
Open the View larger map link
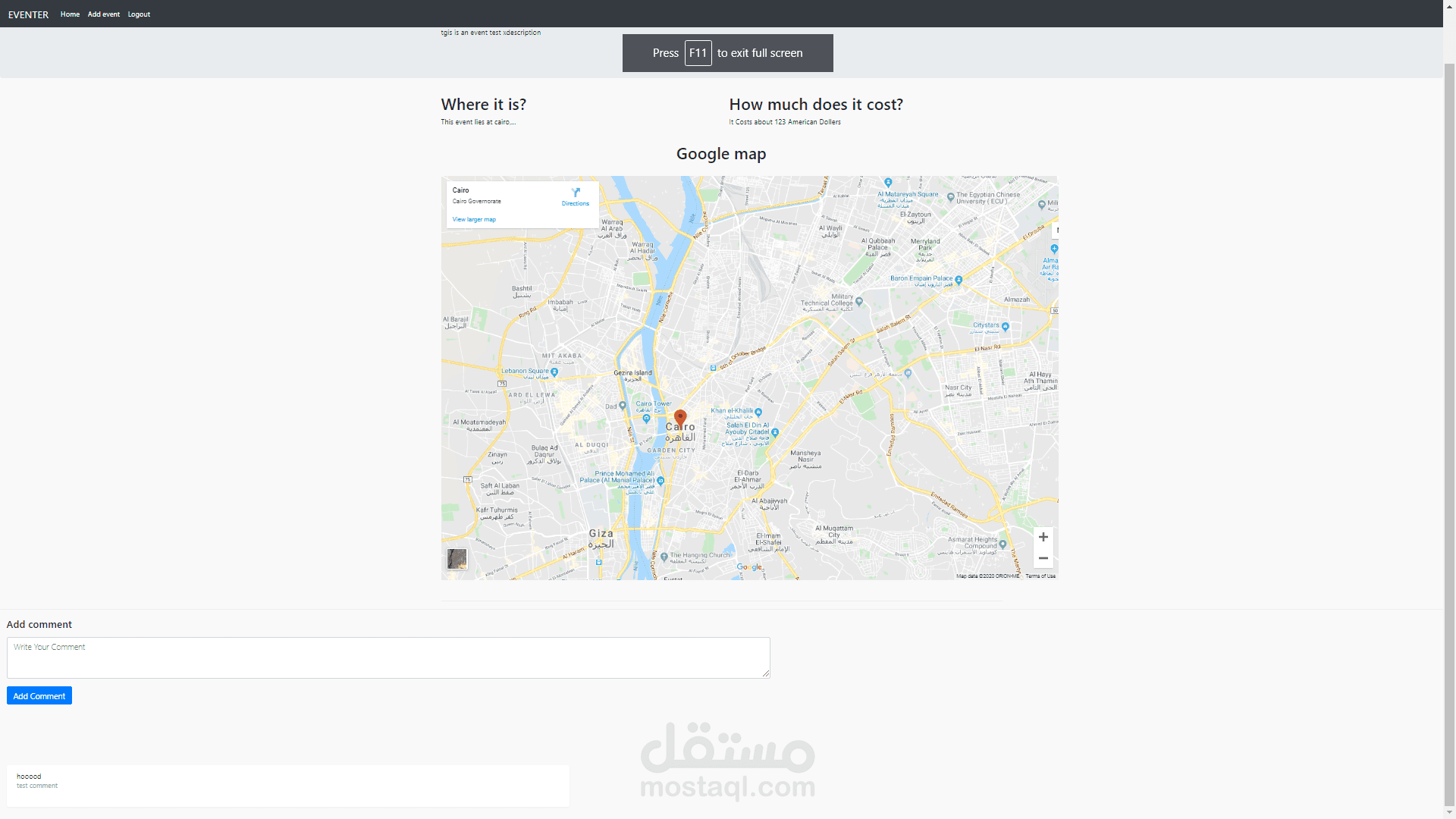(x=474, y=219)
